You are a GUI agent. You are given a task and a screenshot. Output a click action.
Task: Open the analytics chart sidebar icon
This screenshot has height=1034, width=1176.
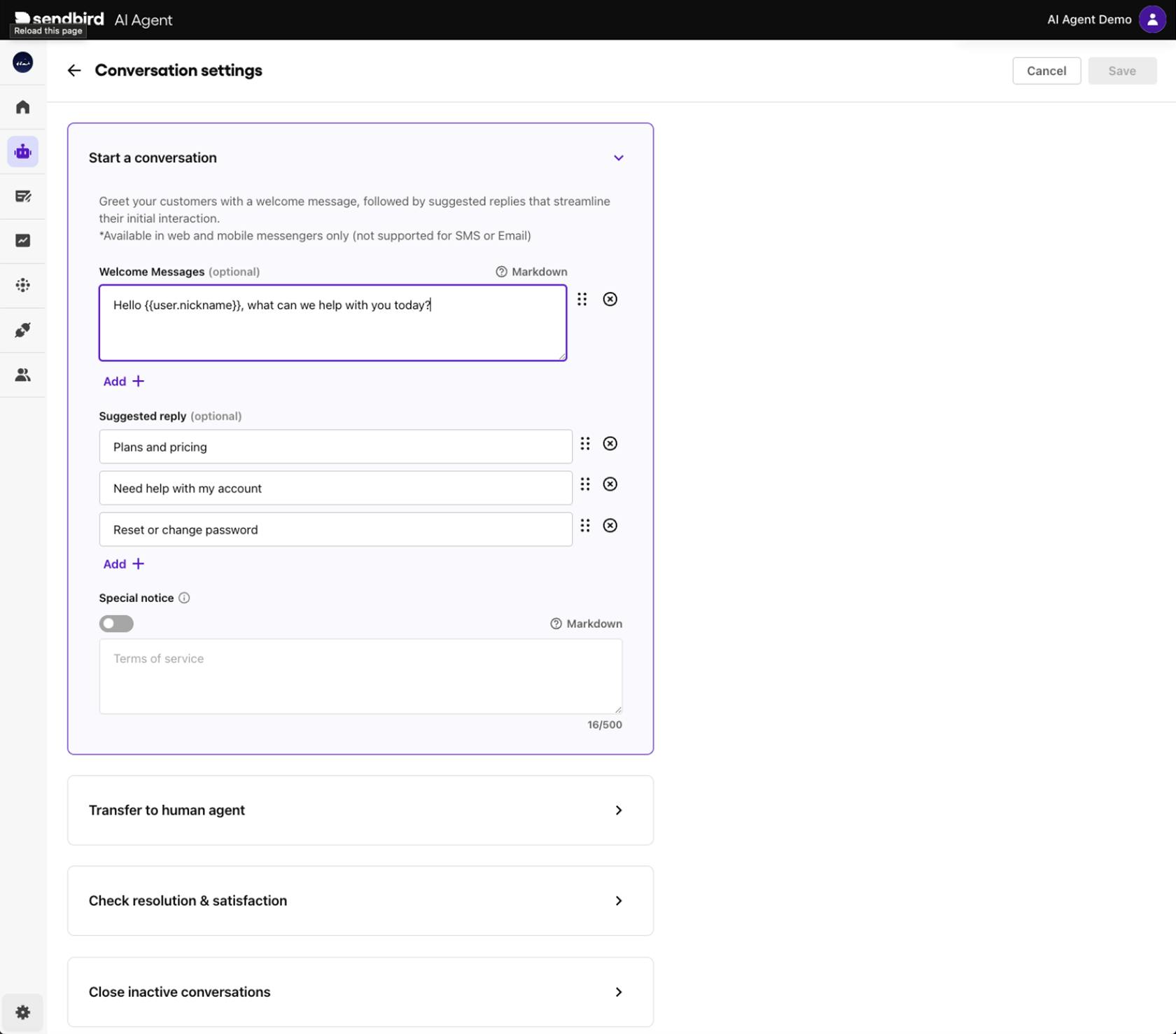23,241
